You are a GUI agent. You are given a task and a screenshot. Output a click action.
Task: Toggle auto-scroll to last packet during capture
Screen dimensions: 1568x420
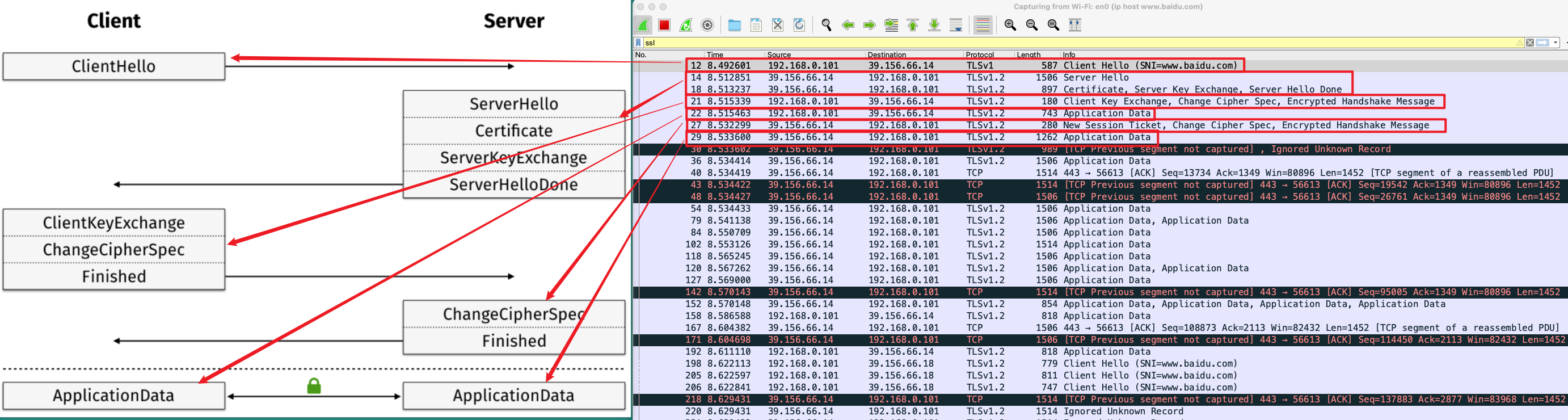[956, 25]
